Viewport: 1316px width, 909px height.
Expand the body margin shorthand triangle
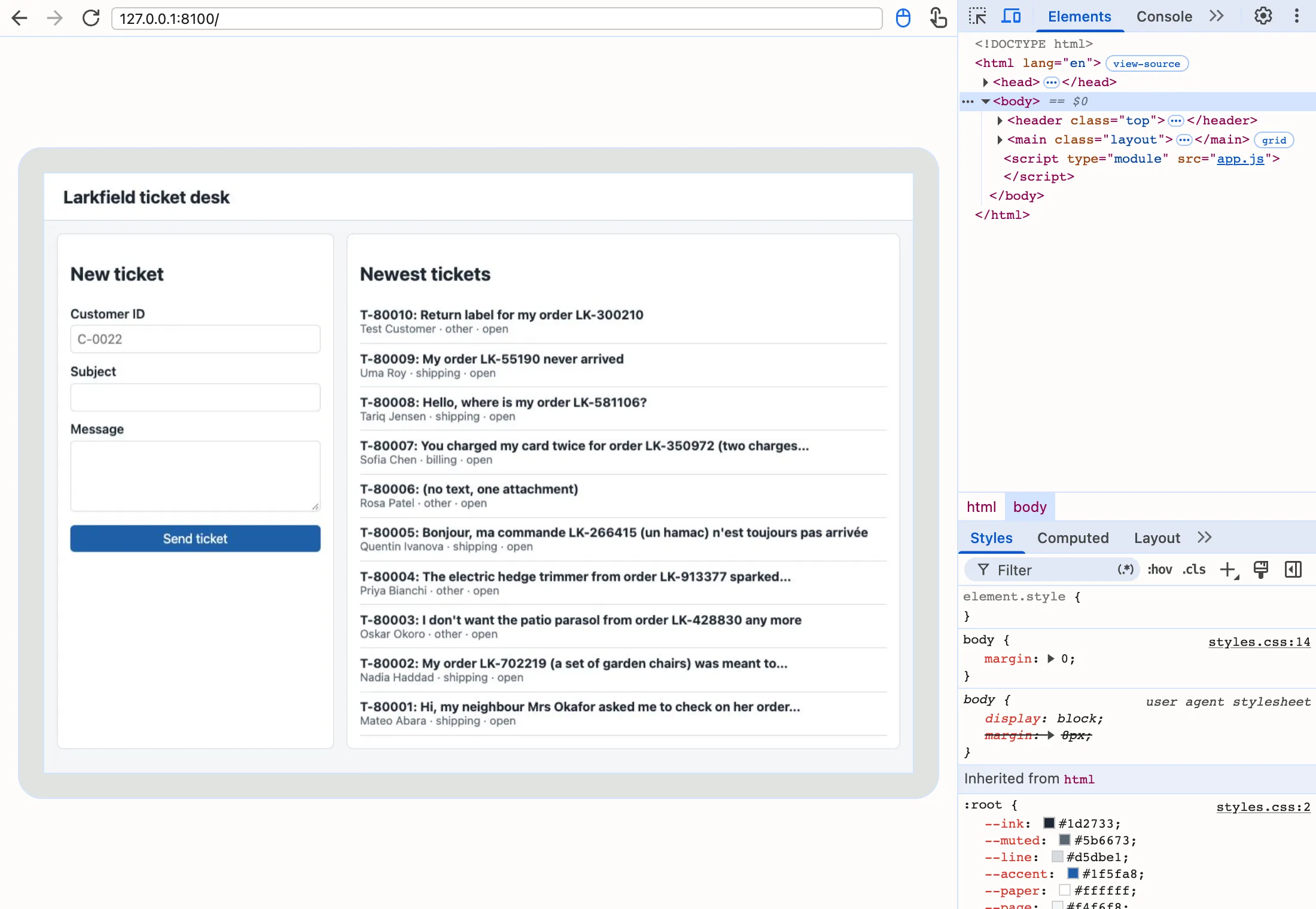pyautogui.click(x=1050, y=658)
